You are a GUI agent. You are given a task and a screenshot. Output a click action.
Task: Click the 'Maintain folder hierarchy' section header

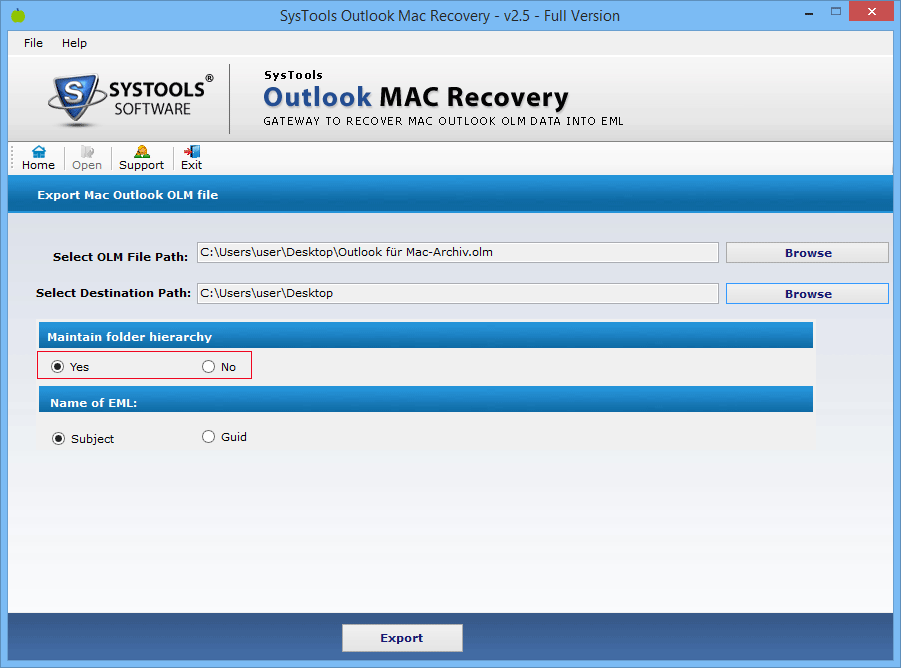pos(426,335)
